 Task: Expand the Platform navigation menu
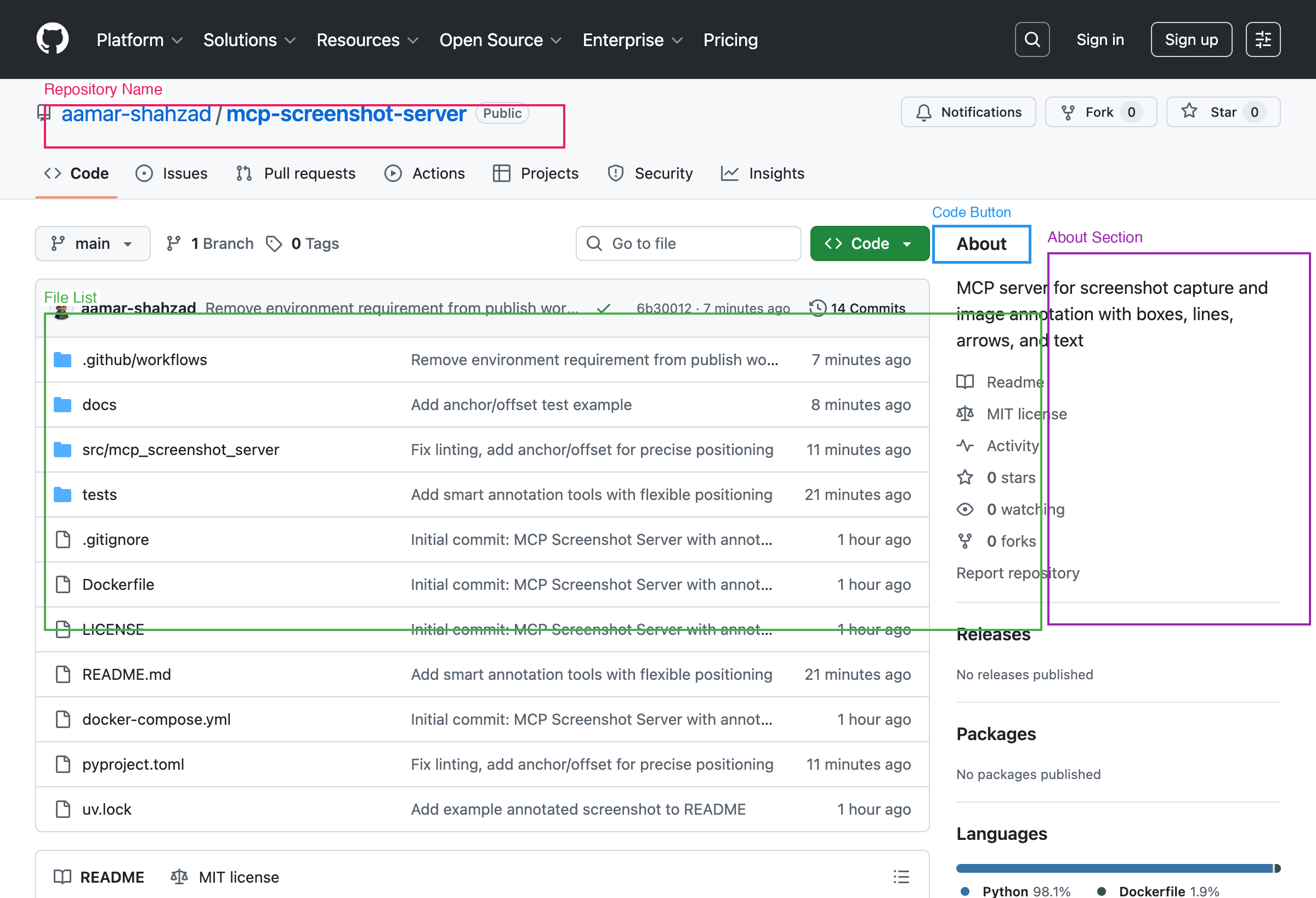pyautogui.click(x=139, y=39)
